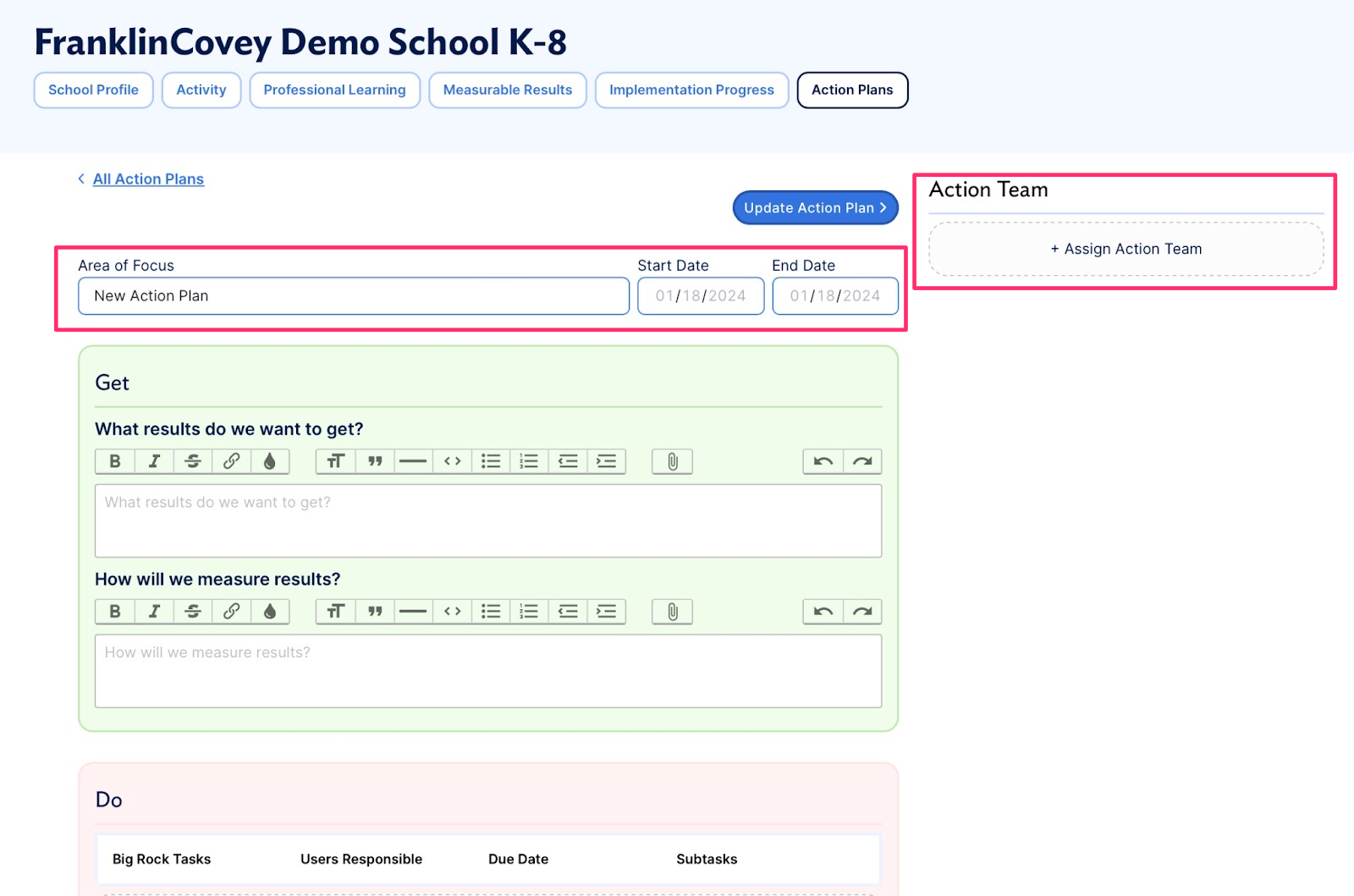Click the Area of Focus text field
1354x896 pixels.
click(x=354, y=296)
